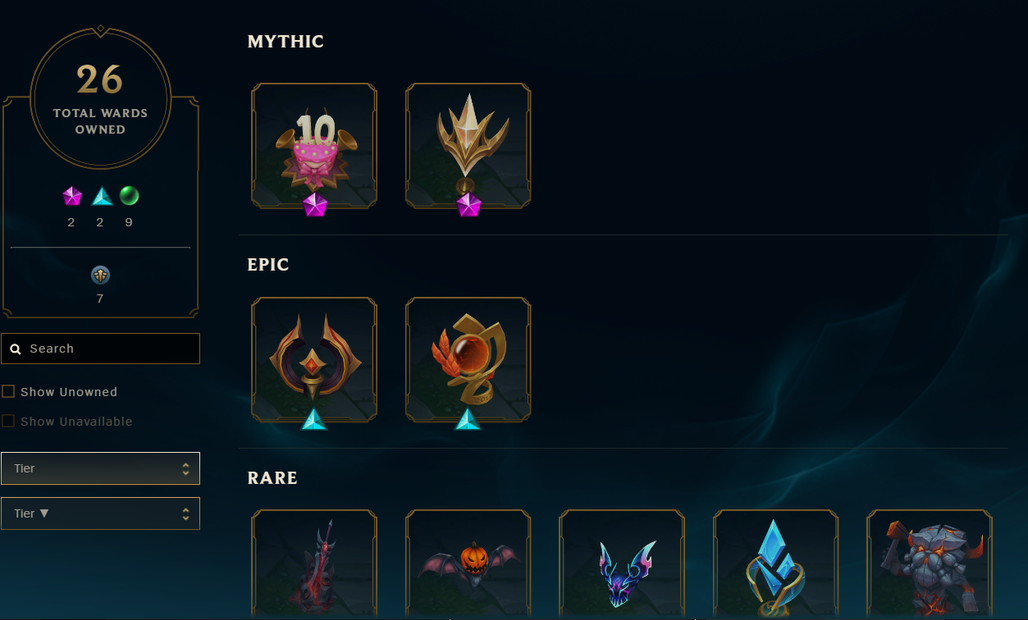Screen dimensions: 1028x620
Task: Select the golden crown mythic ward
Action: tap(468, 145)
